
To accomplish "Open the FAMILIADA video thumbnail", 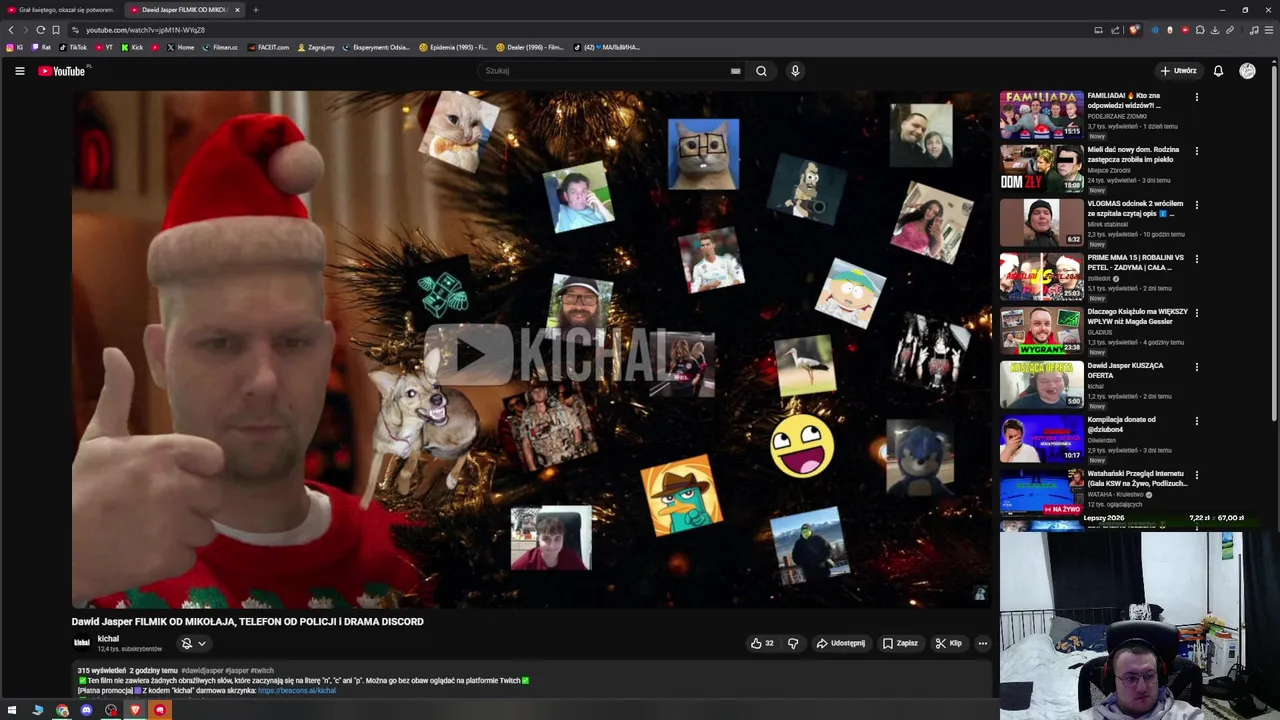I will (x=1041, y=115).
